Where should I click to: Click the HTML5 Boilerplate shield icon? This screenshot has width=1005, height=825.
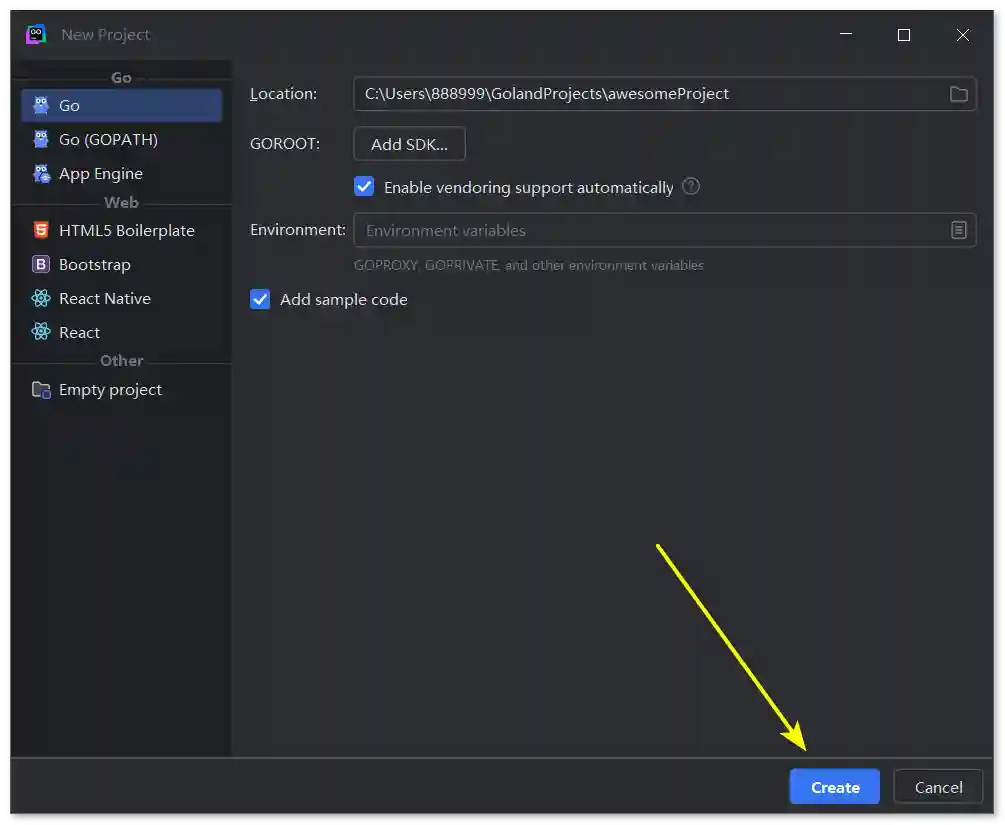[x=41, y=230]
